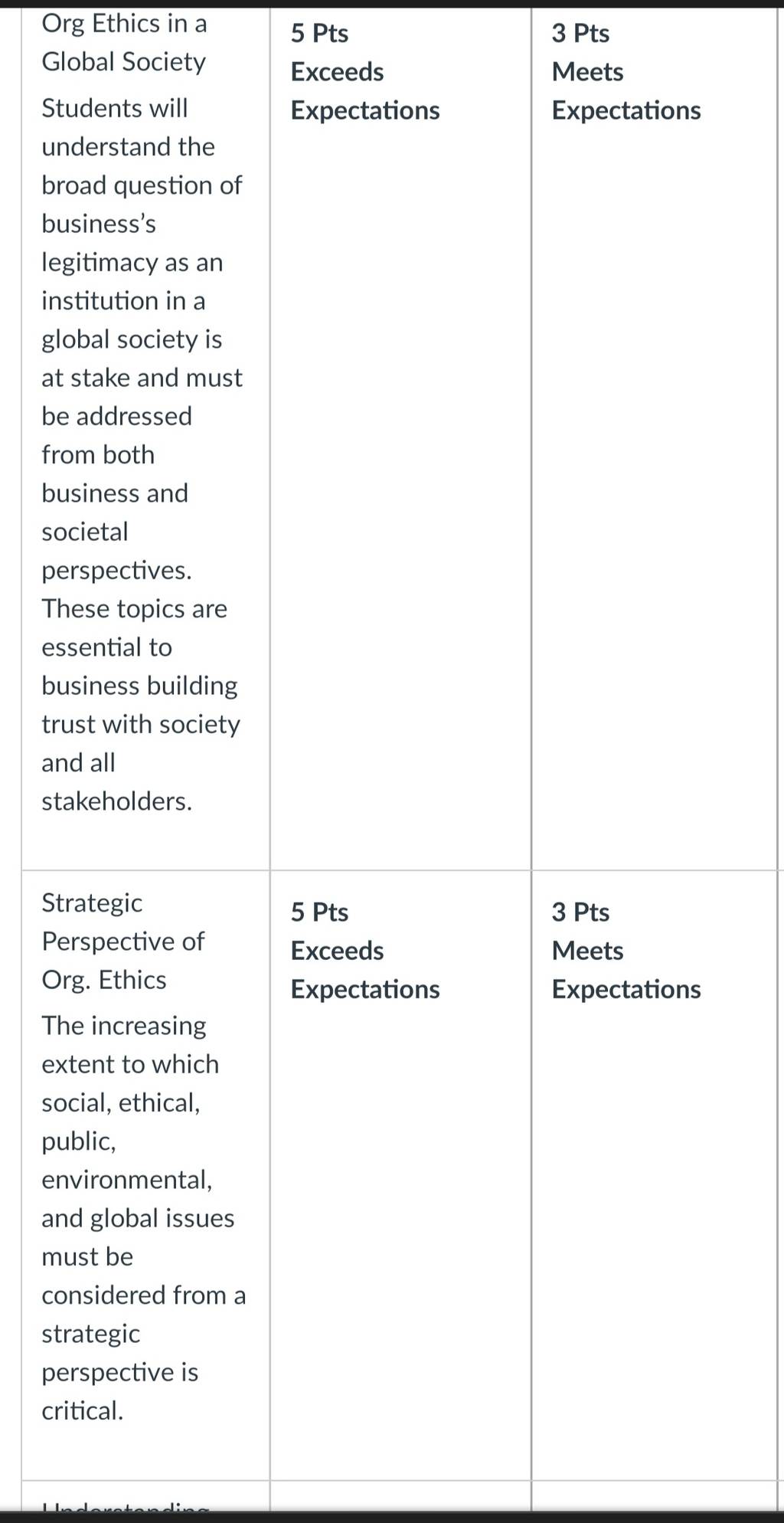The image size is (784, 1523).
Task: Click the Strategic Perspective of Org. Ethics title
Action: tap(123, 941)
